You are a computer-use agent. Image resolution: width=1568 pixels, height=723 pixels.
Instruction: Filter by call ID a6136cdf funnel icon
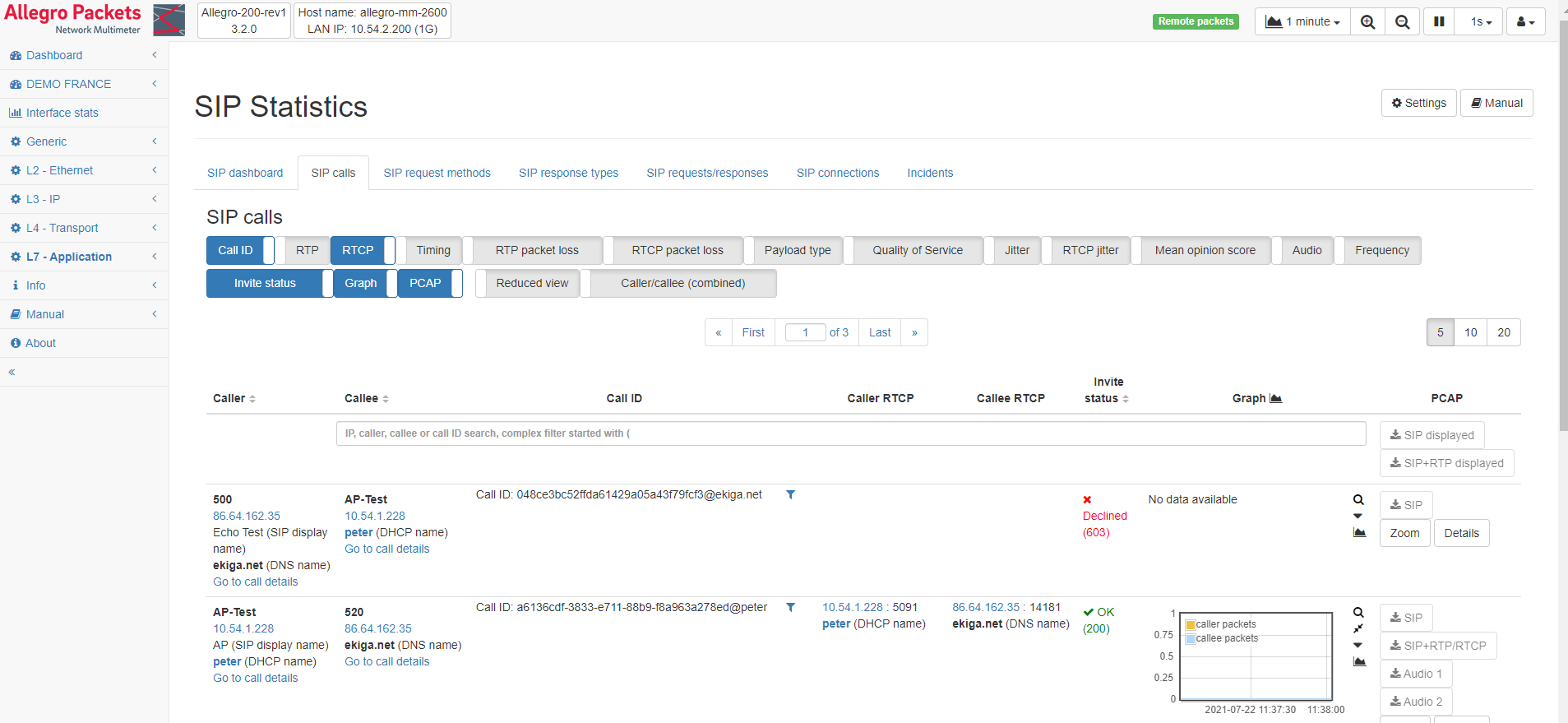coord(791,607)
